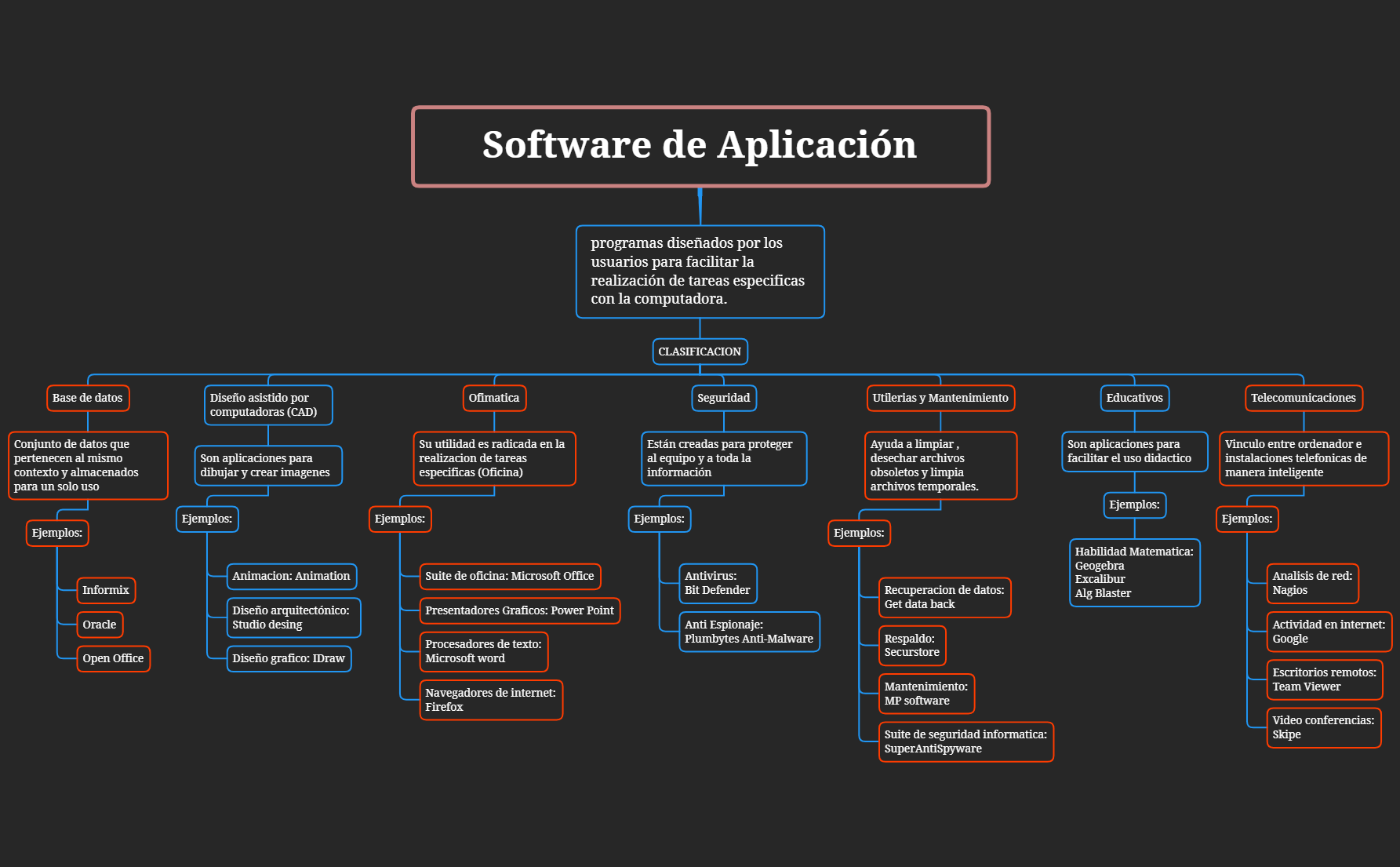Screen dimensions: 1400x867
Task: Select the Video conferencias: Skipe node
Action: 1323,727
